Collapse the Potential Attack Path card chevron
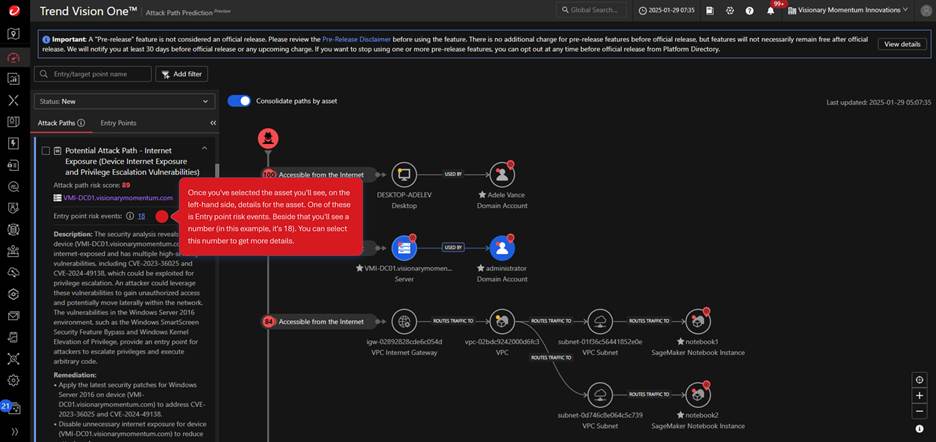The height and width of the screenshot is (442, 936). tap(205, 148)
